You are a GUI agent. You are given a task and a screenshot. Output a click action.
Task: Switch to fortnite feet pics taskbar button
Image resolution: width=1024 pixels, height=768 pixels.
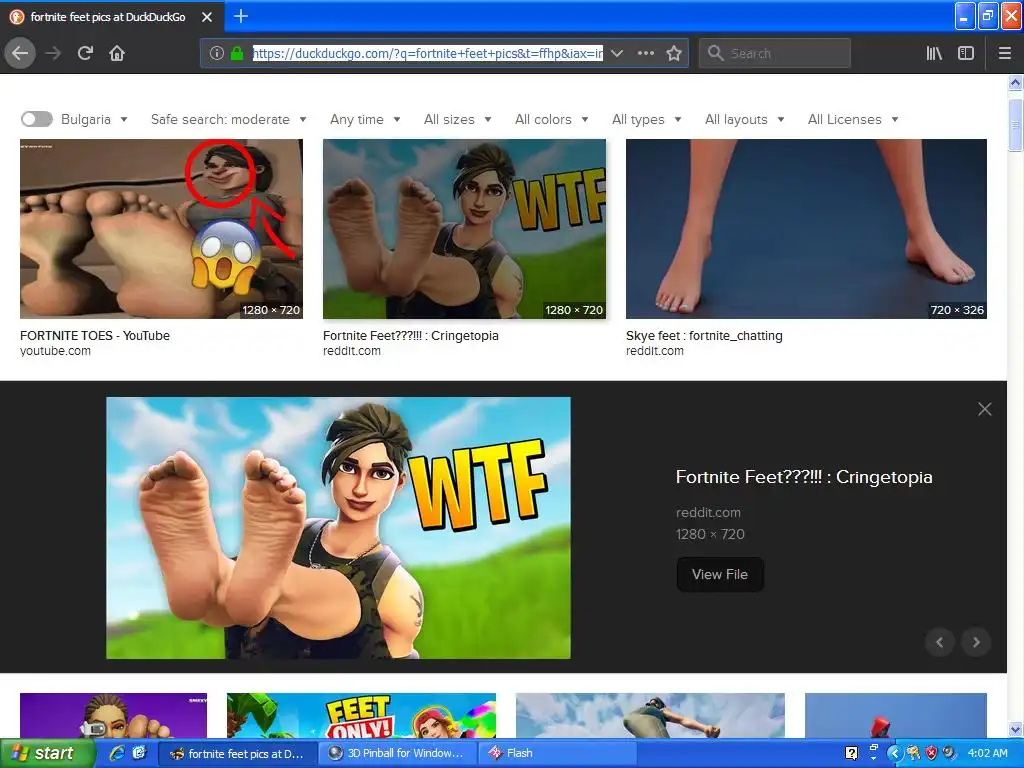[x=238, y=753]
